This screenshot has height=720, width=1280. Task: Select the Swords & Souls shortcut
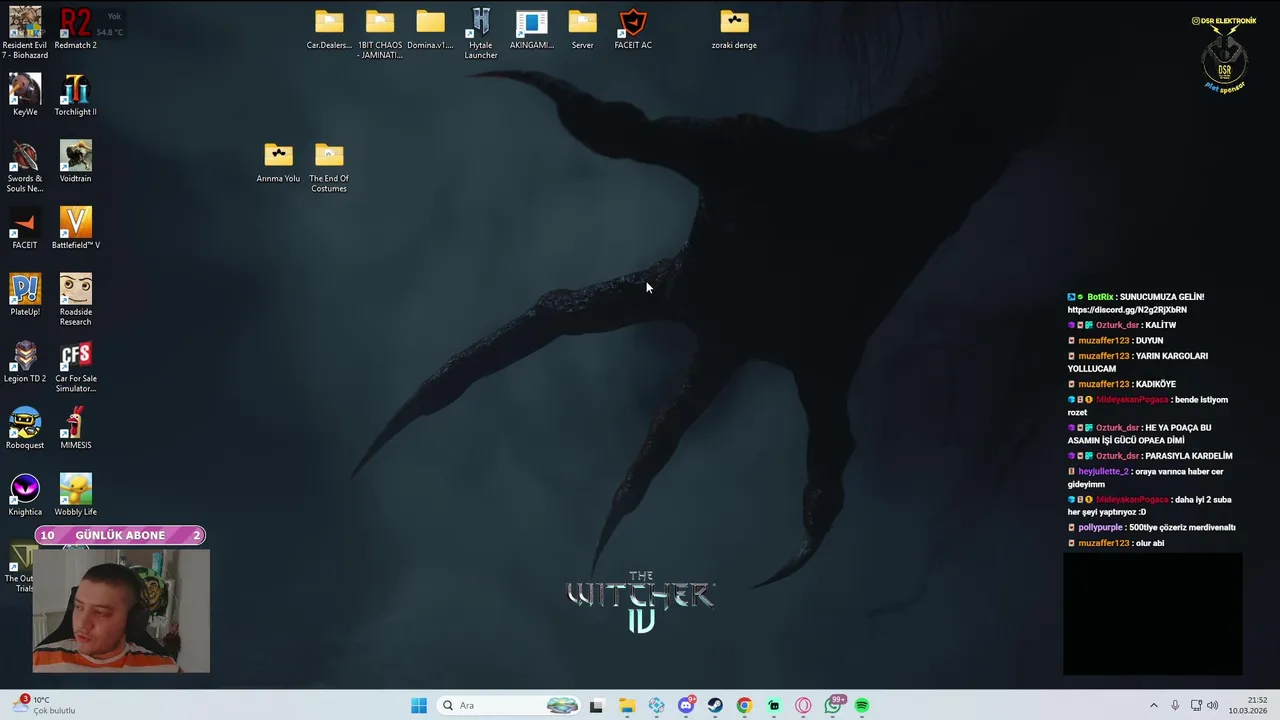coord(25,167)
